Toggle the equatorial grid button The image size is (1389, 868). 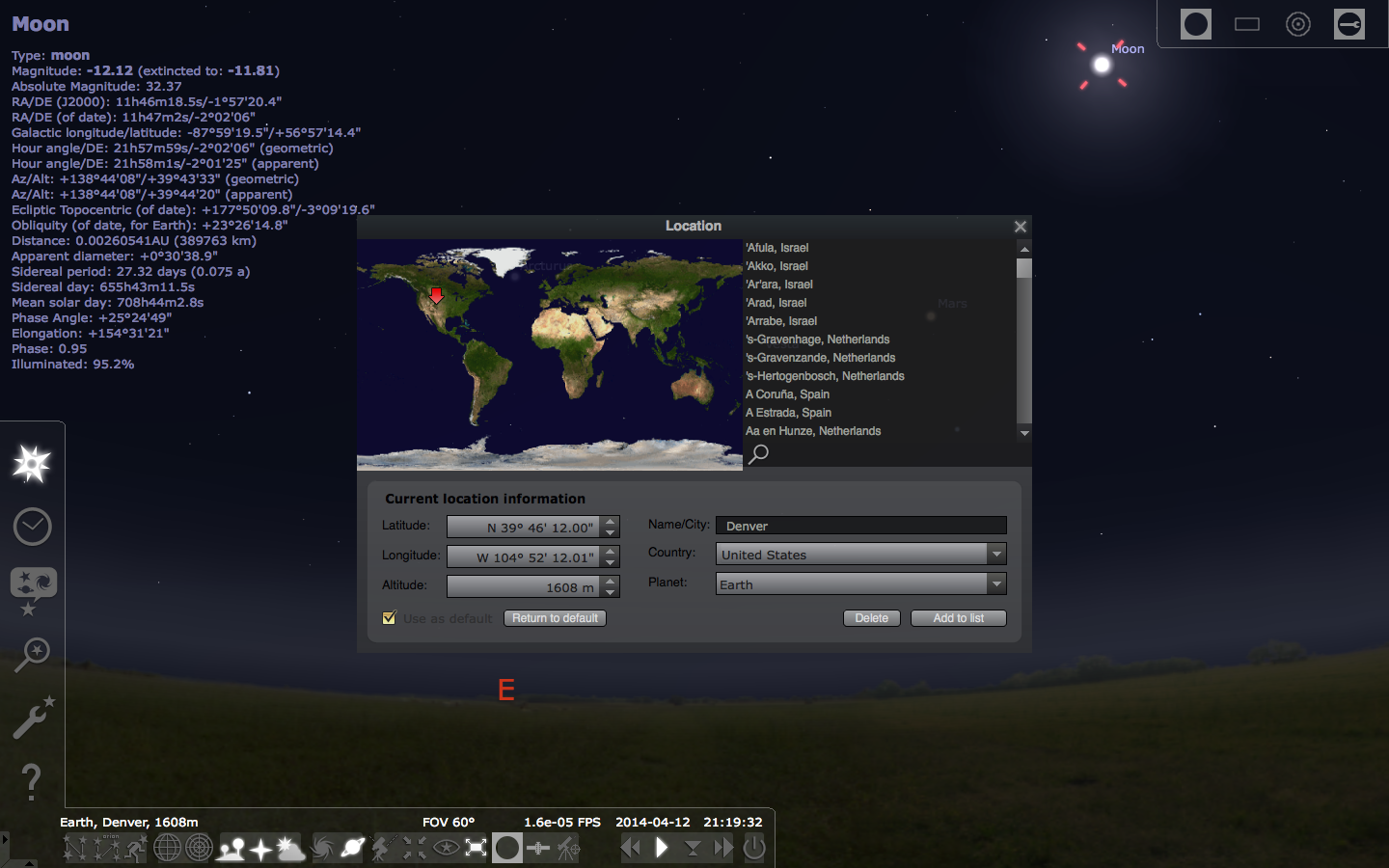pos(168,848)
